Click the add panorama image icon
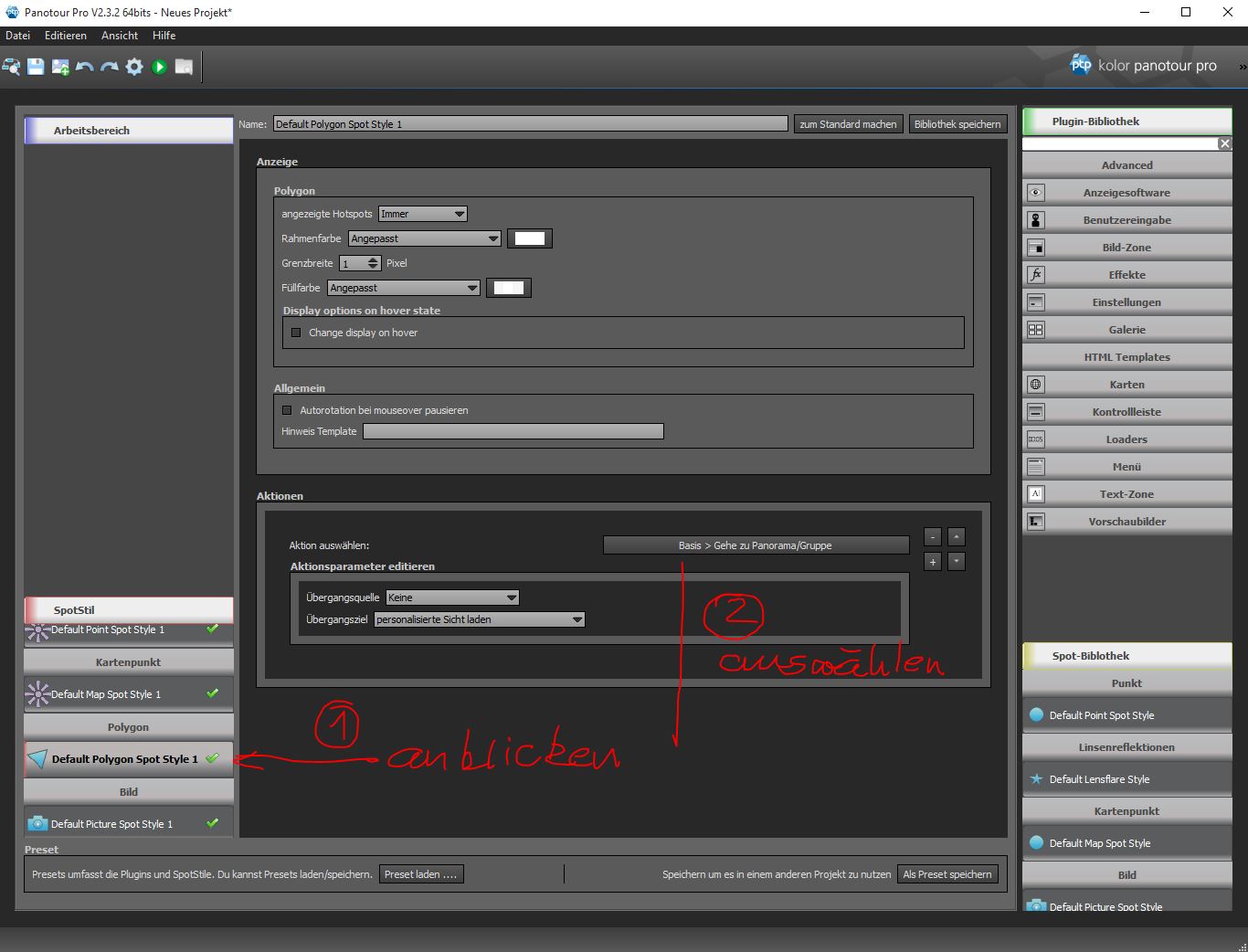Screen dimensions: 1248x952 click(x=60, y=67)
